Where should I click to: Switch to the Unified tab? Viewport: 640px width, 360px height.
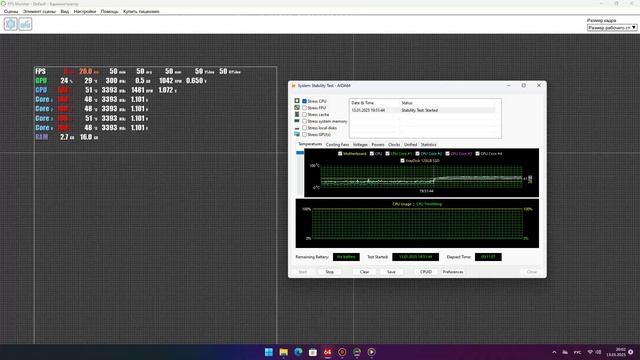pos(410,144)
